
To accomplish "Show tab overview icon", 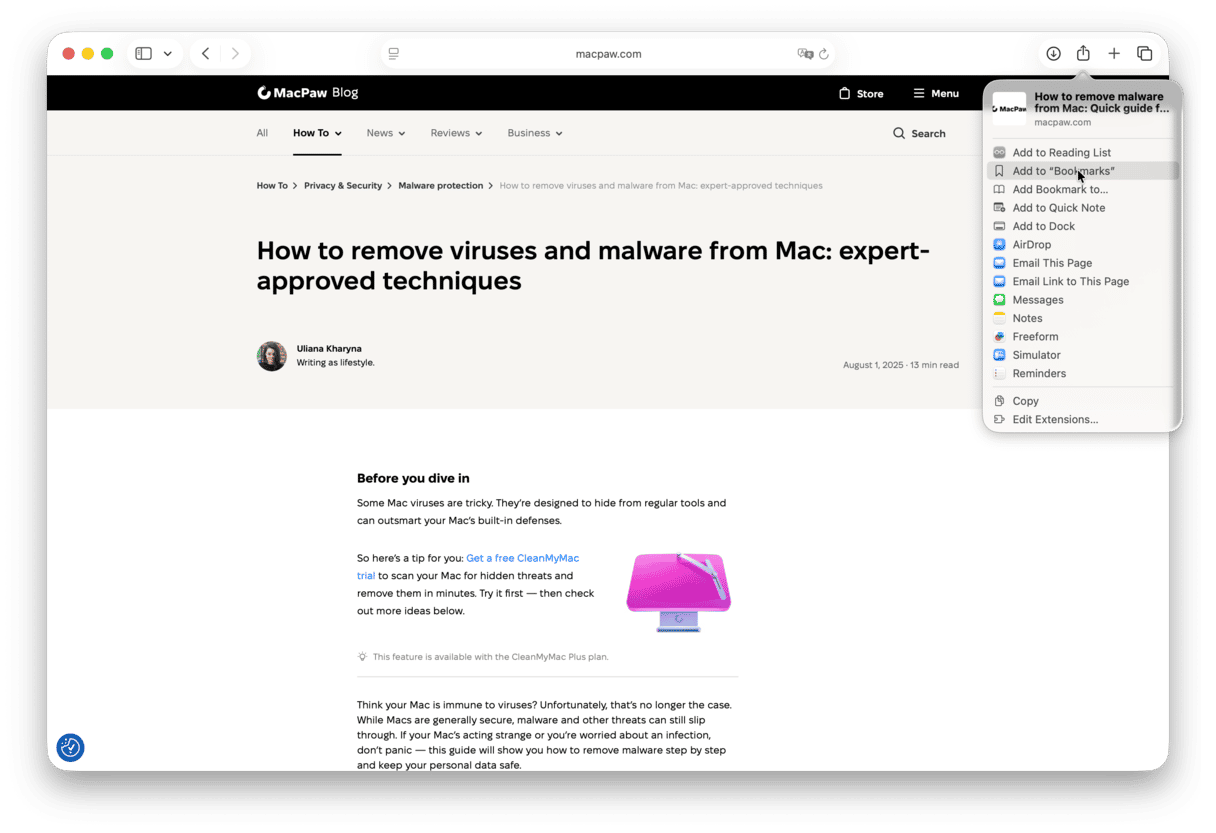I will click(x=1145, y=54).
